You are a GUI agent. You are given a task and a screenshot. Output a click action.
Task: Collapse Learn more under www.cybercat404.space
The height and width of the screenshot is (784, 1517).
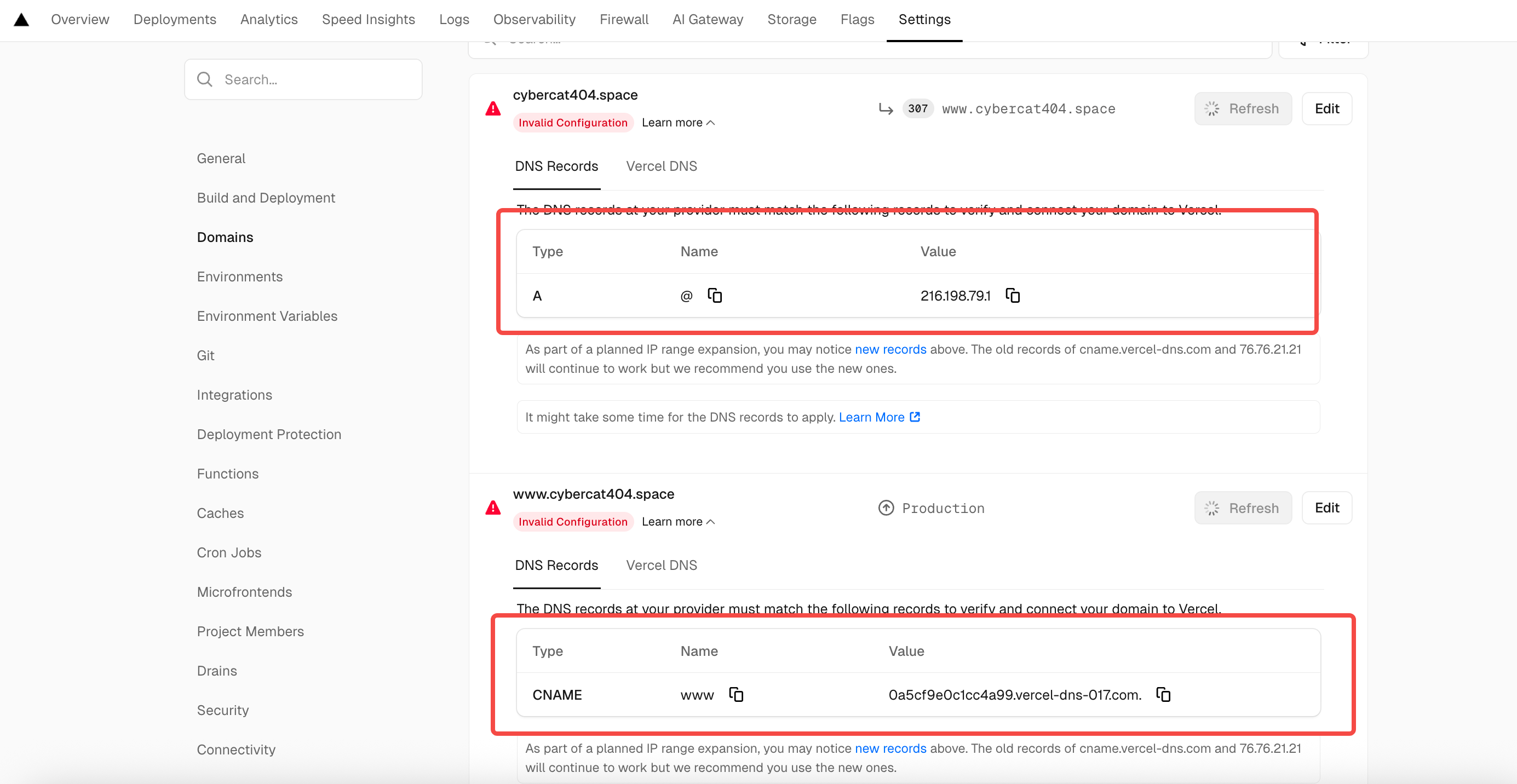click(678, 522)
